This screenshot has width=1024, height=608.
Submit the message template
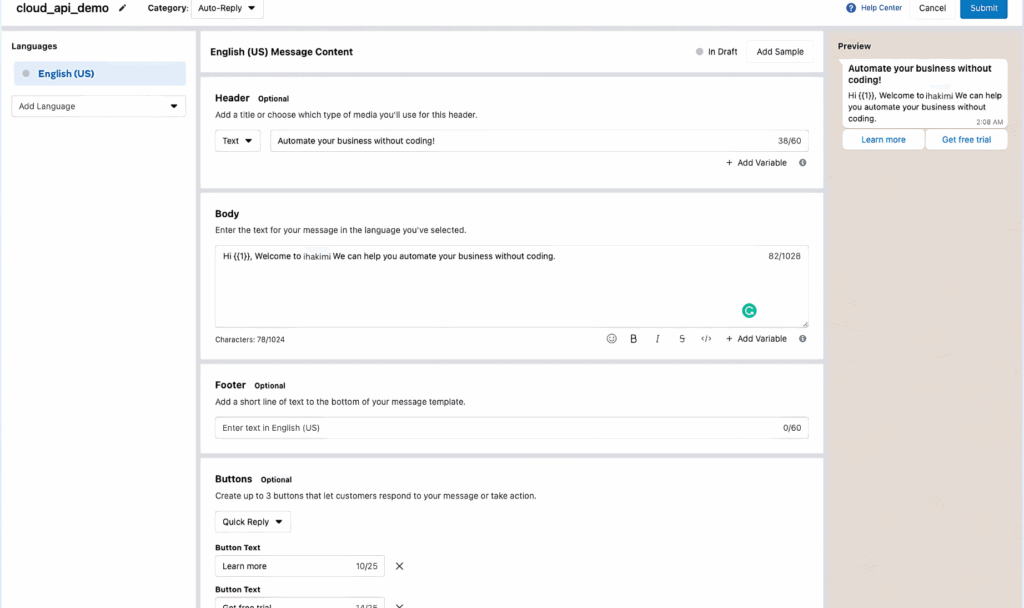click(983, 8)
